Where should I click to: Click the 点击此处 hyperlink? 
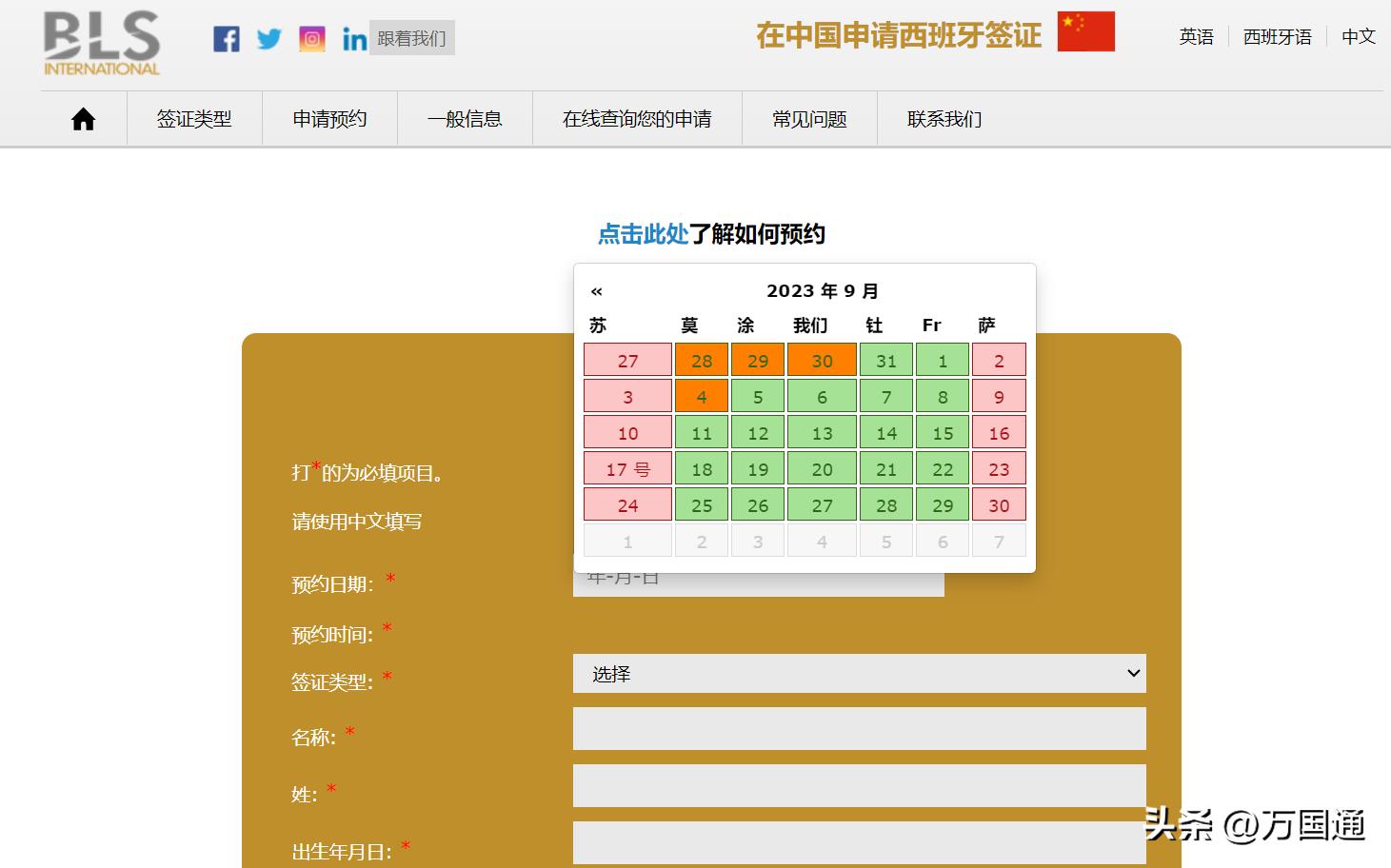click(x=642, y=234)
